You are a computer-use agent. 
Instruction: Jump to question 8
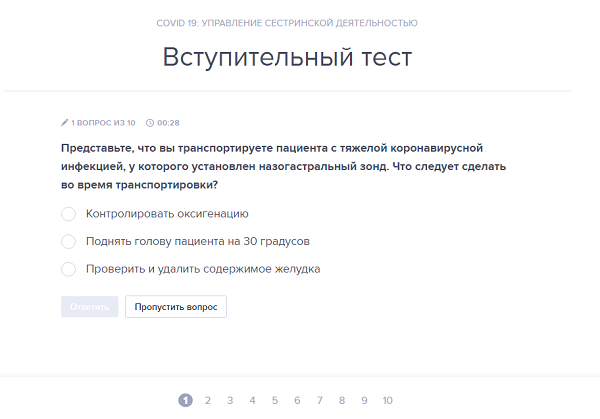342,400
